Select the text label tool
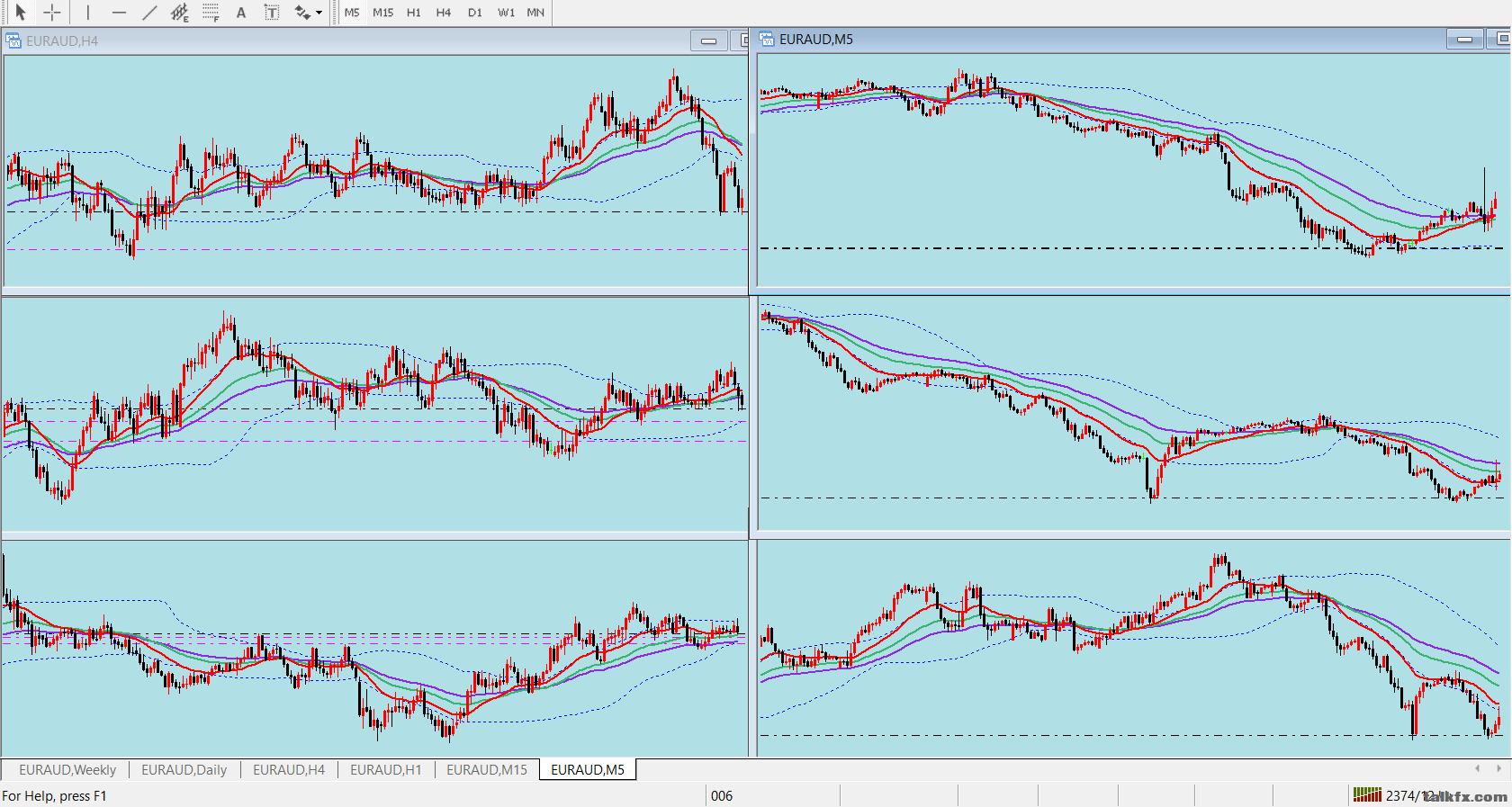Image resolution: width=1512 pixels, height=807 pixels. point(271,13)
